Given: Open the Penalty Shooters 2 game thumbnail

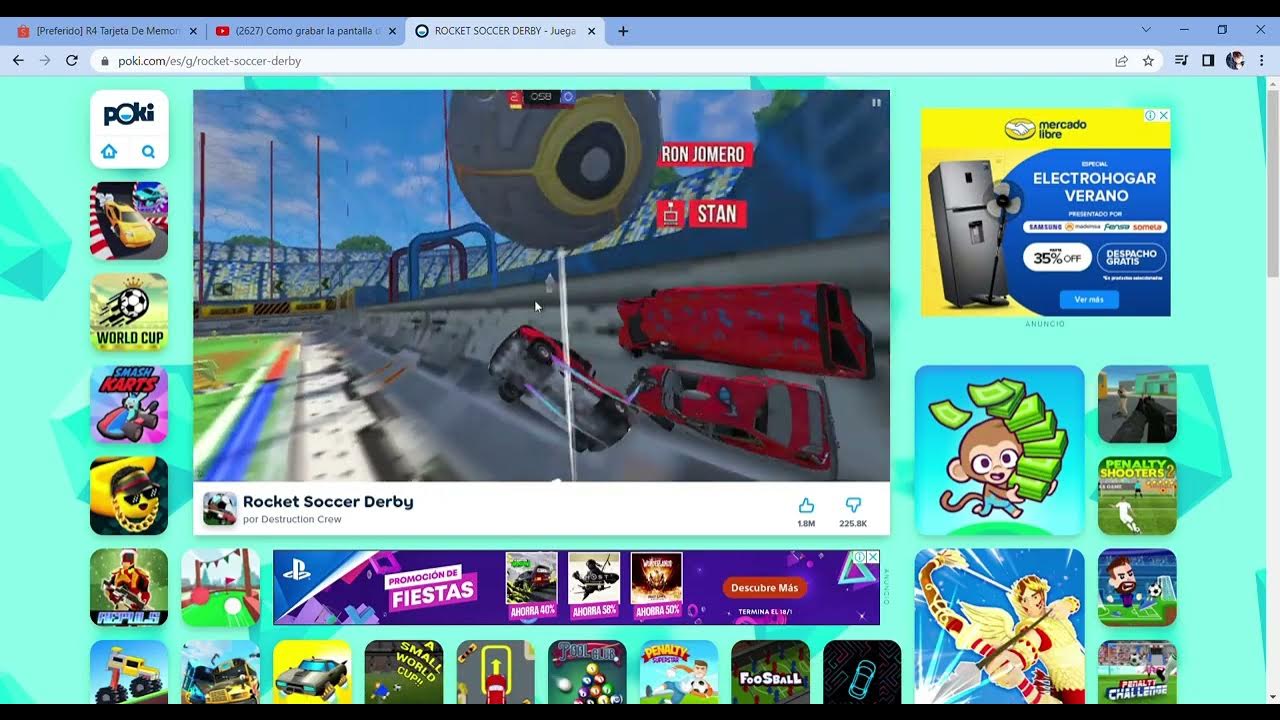Looking at the screenshot, I should coord(1137,496).
